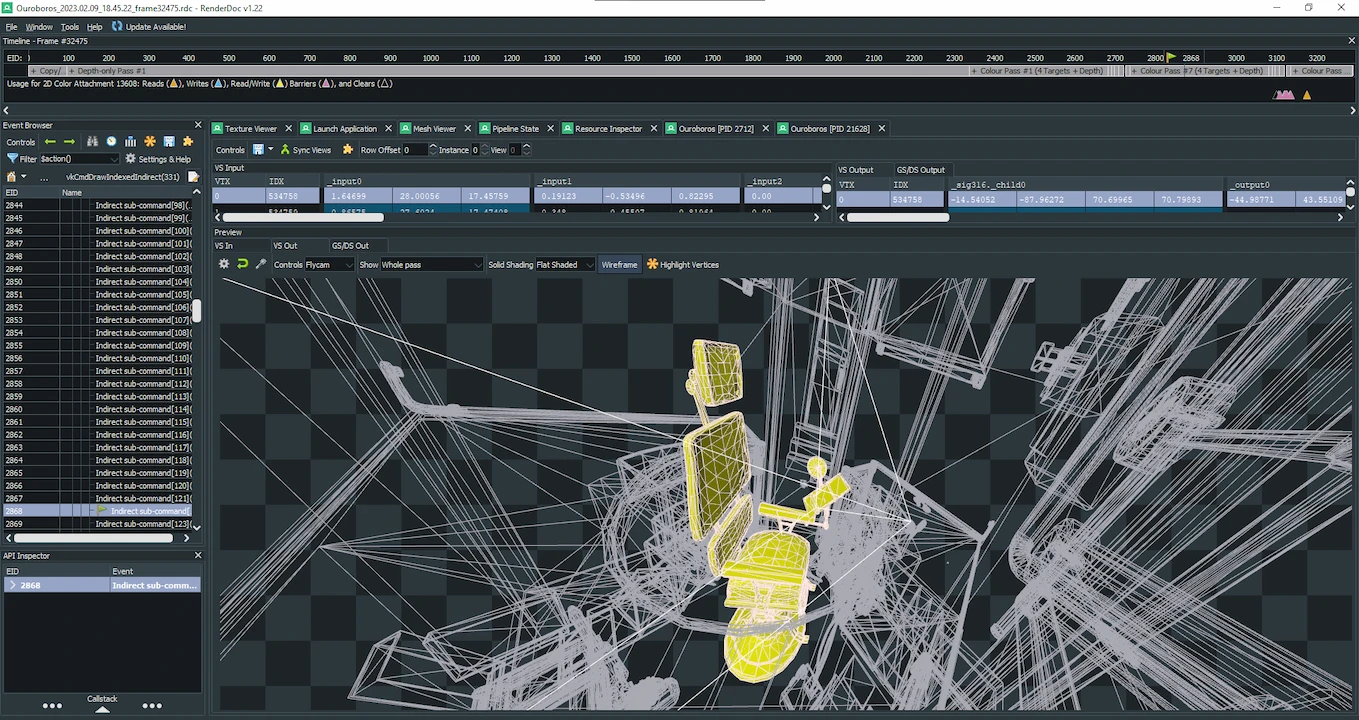The height and width of the screenshot is (720, 1359).
Task: Open the Help menu
Action: 95,27
